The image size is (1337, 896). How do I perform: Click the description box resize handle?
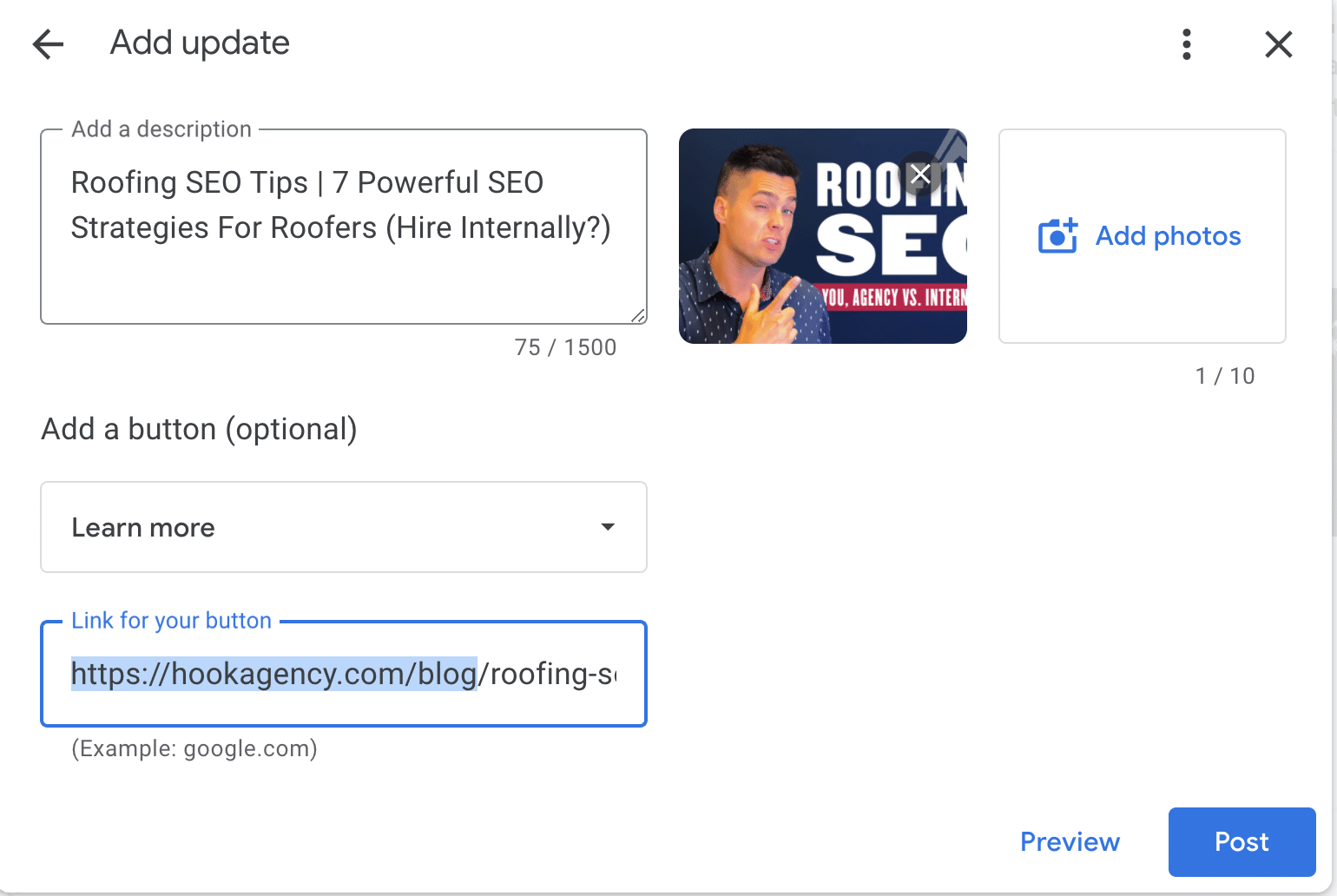(638, 316)
